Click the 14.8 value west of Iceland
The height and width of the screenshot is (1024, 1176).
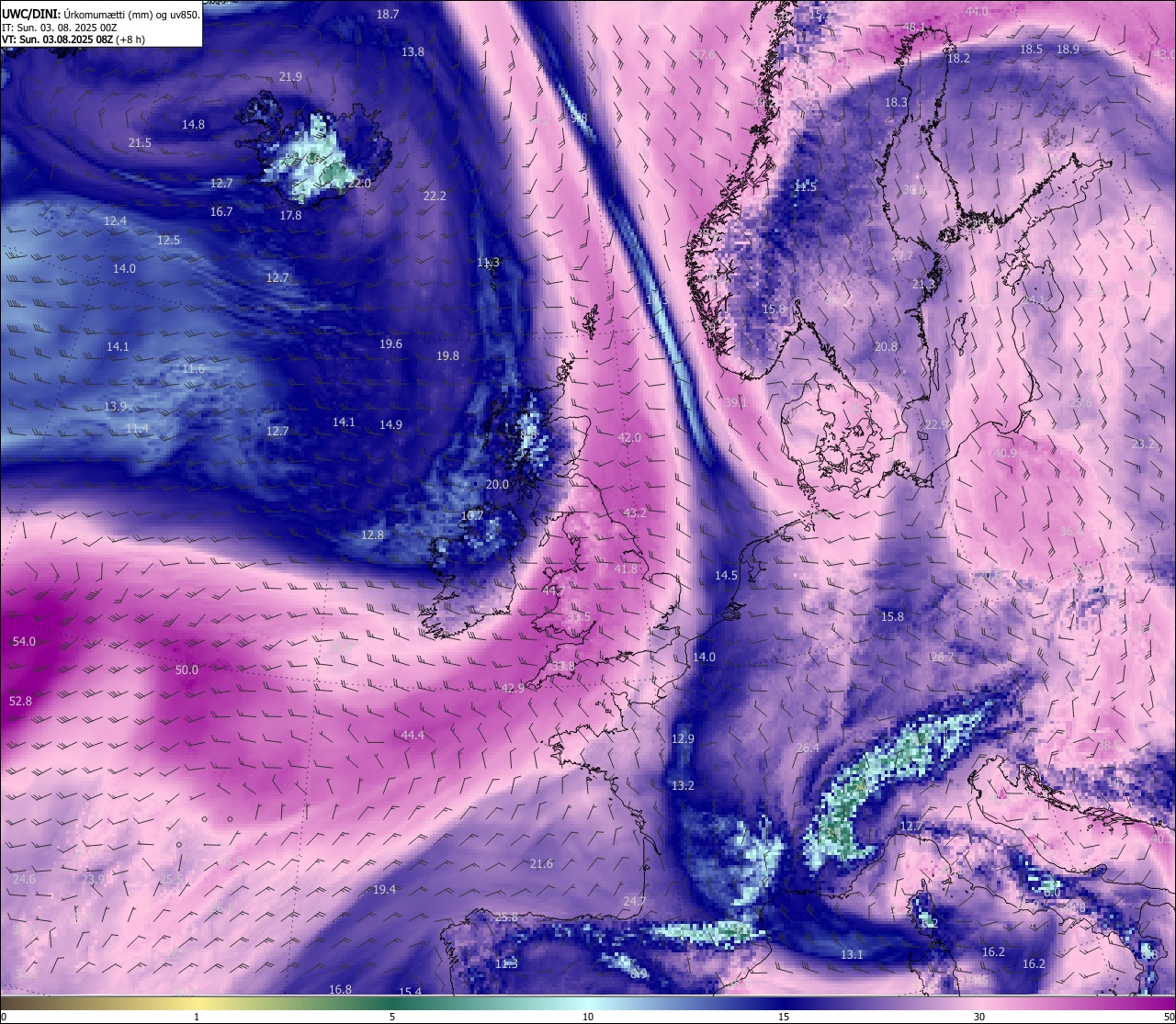coord(193,124)
